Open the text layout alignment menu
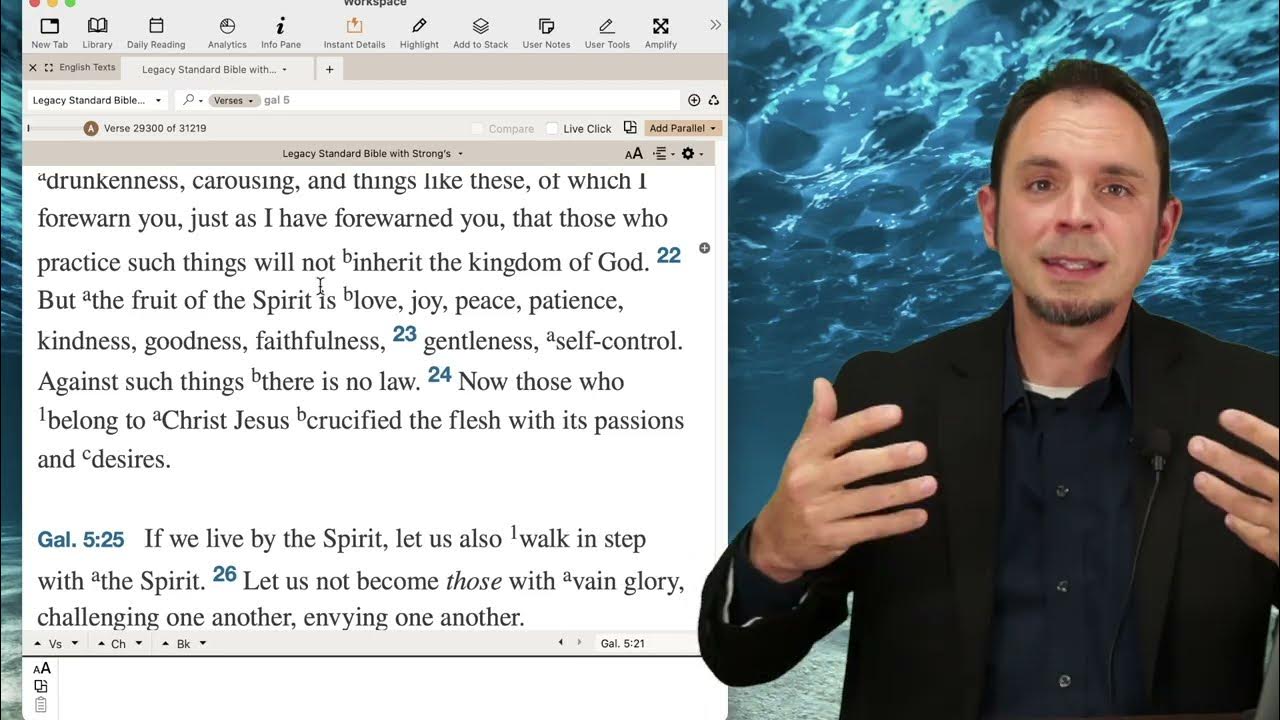Image resolution: width=1280 pixels, height=720 pixels. 662,154
